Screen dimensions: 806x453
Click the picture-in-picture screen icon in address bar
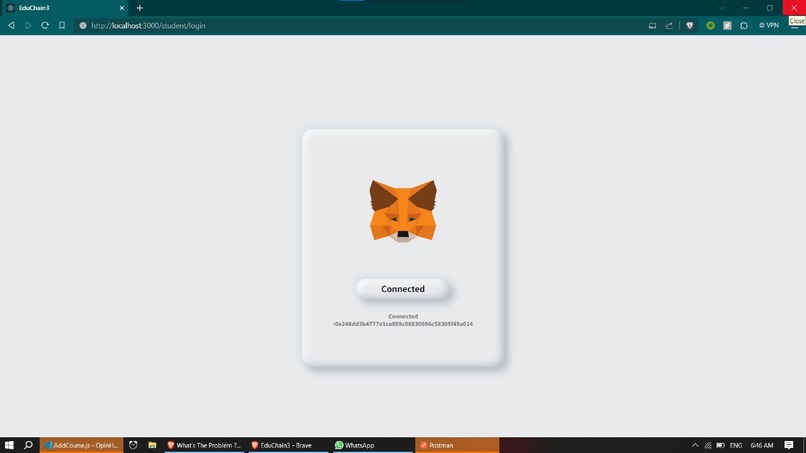point(652,25)
